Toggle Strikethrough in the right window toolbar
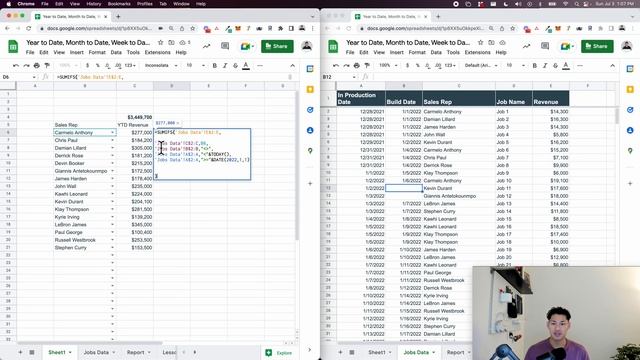640x360 pixels. pyautogui.click(x=556, y=65)
